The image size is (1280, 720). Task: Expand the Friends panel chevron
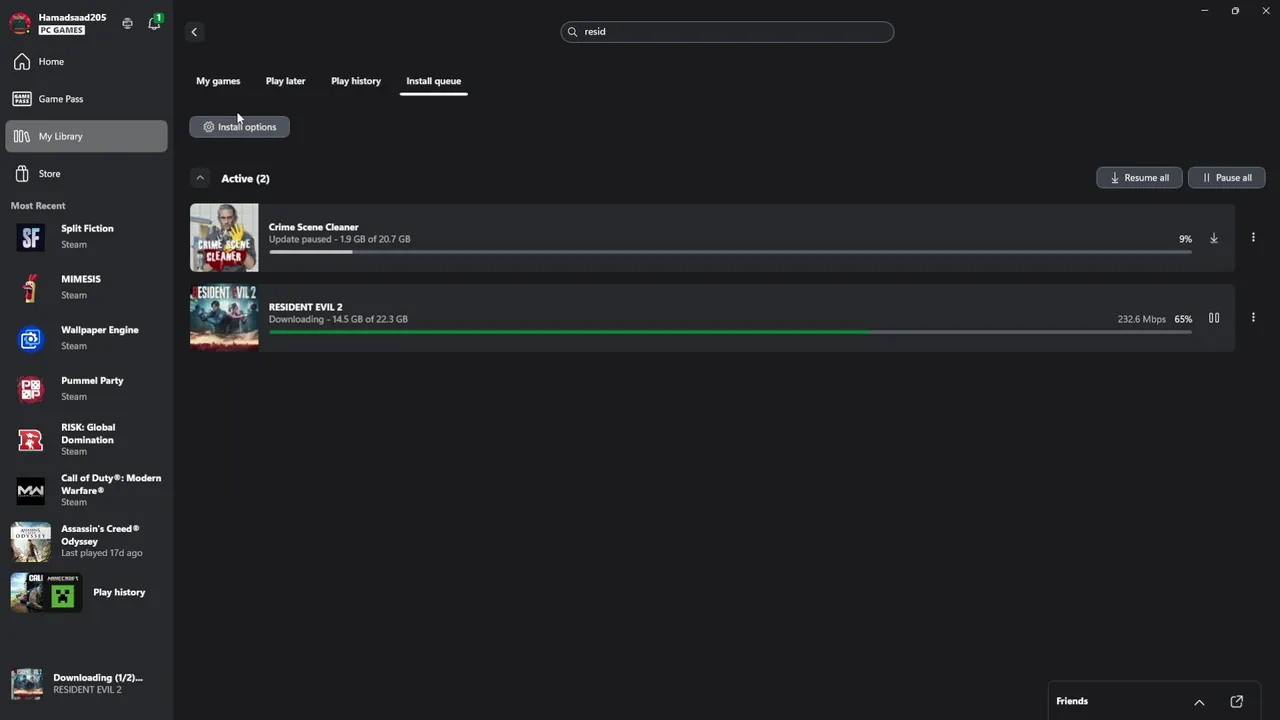point(1199,702)
